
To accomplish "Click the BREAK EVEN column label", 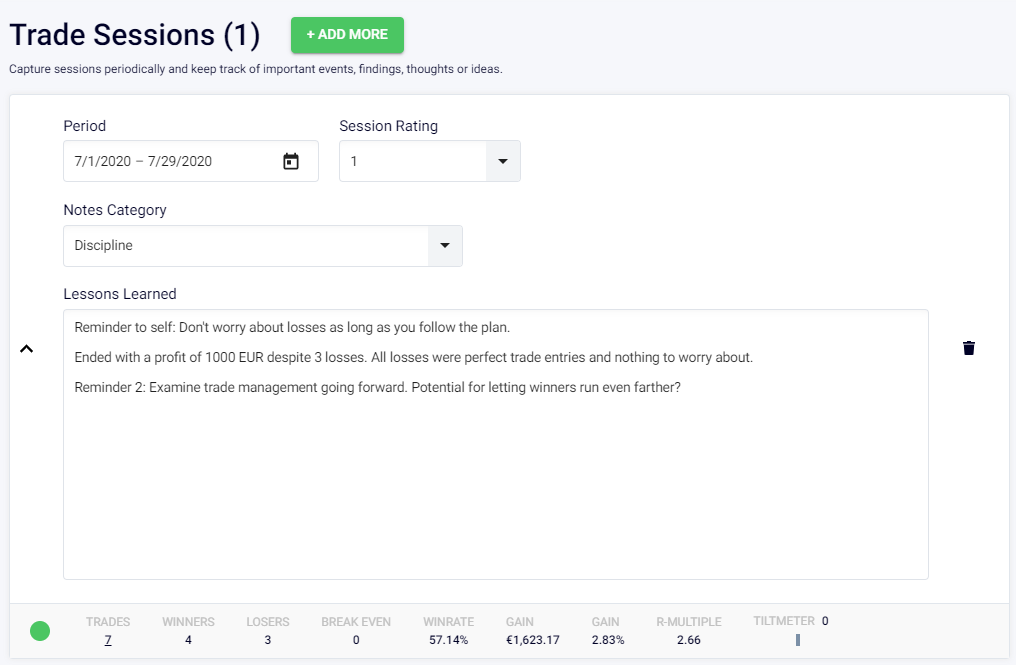I will point(356,622).
